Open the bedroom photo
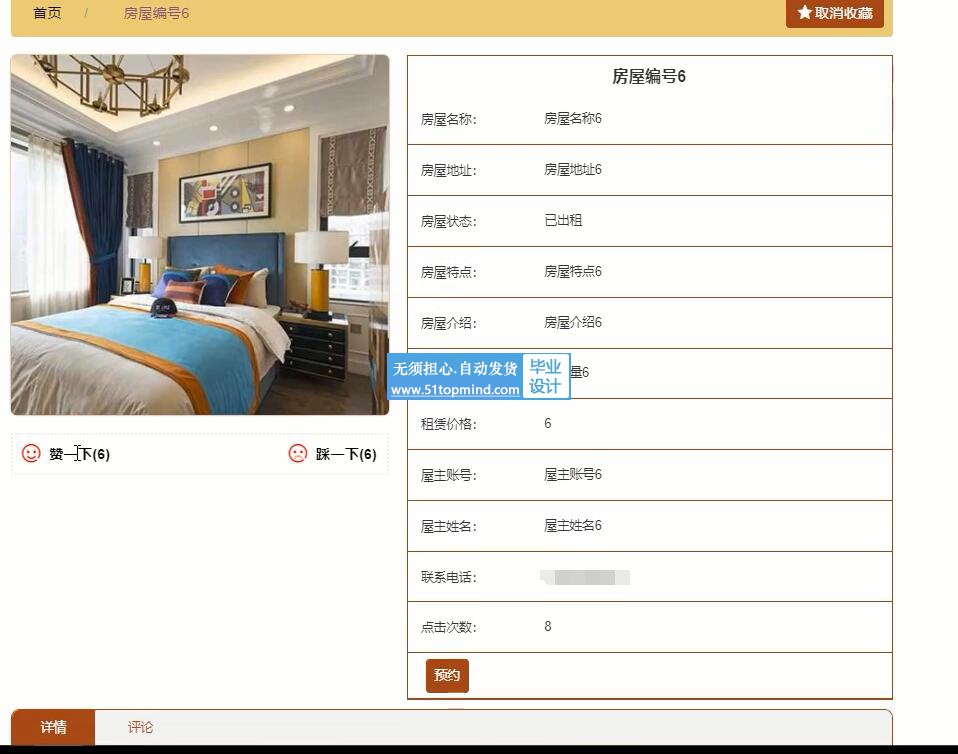The width and height of the screenshot is (958, 754). [x=200, y=235]
